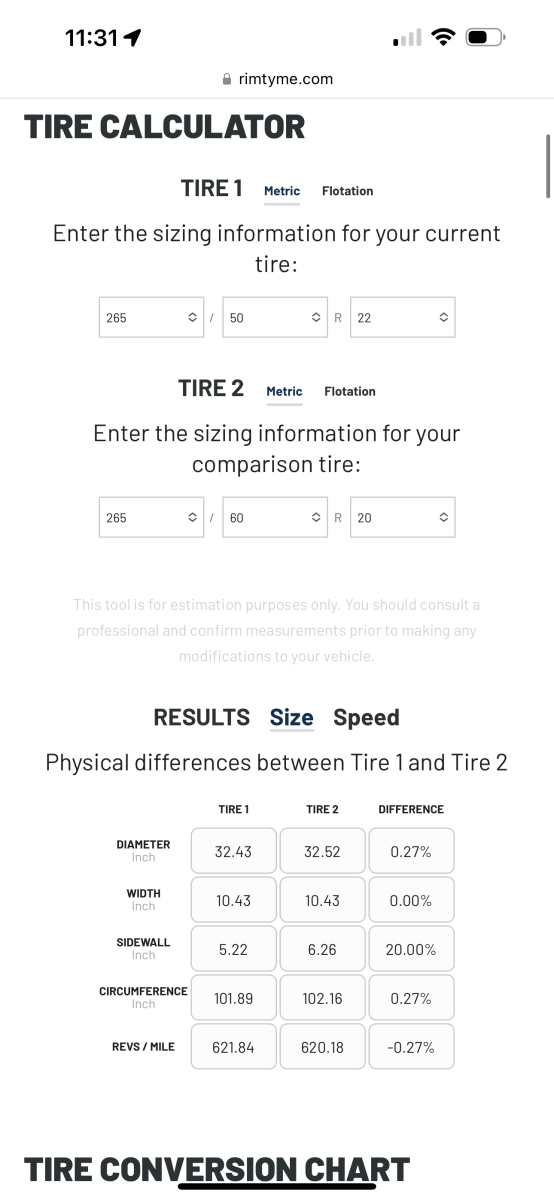Select Metric for Tire 2
This screenshot has height=1200, width=554.
pyautogui.click(x=284, y=391)
